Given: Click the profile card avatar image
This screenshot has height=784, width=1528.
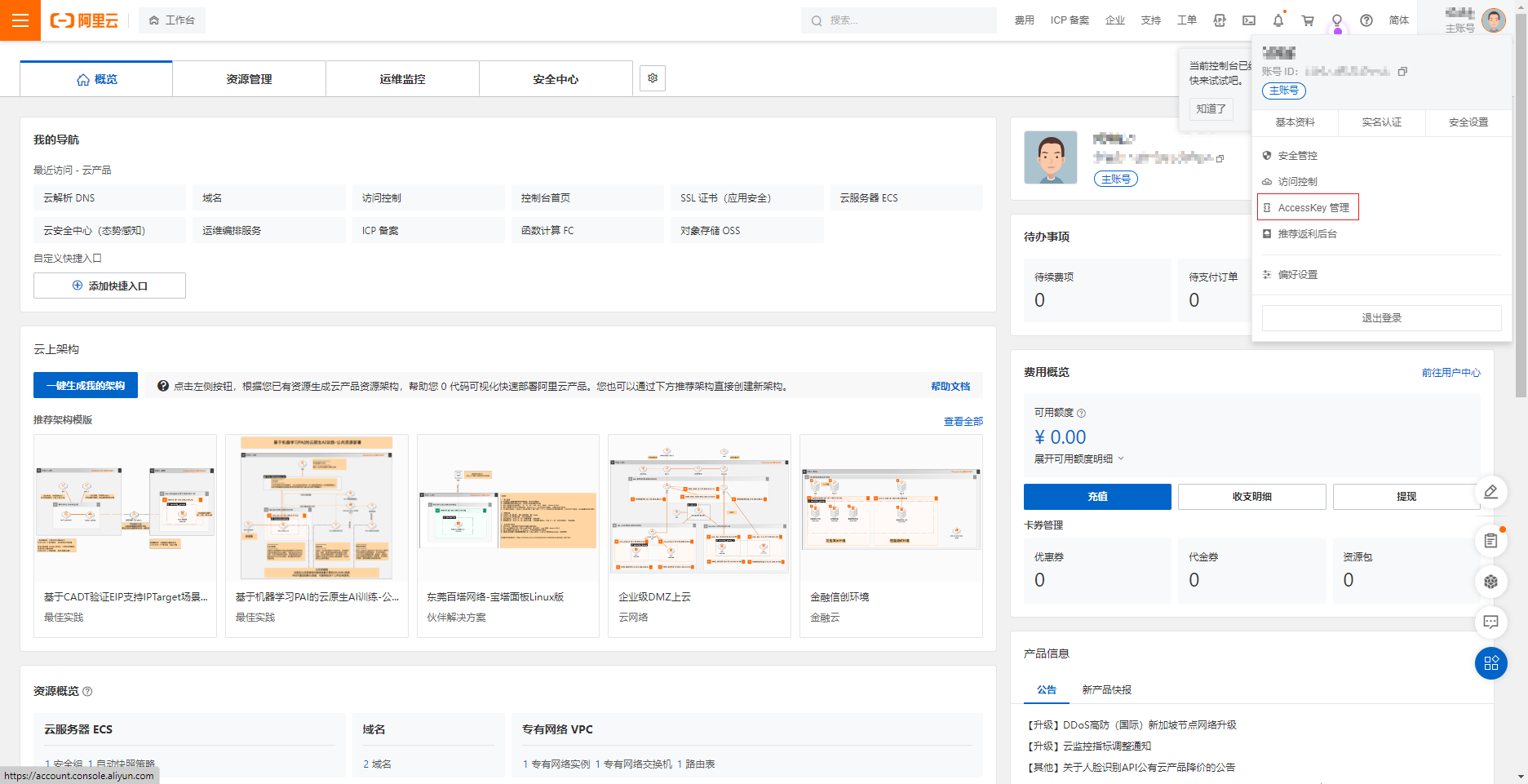Looking at the screenshot, I should point(1051,157).
